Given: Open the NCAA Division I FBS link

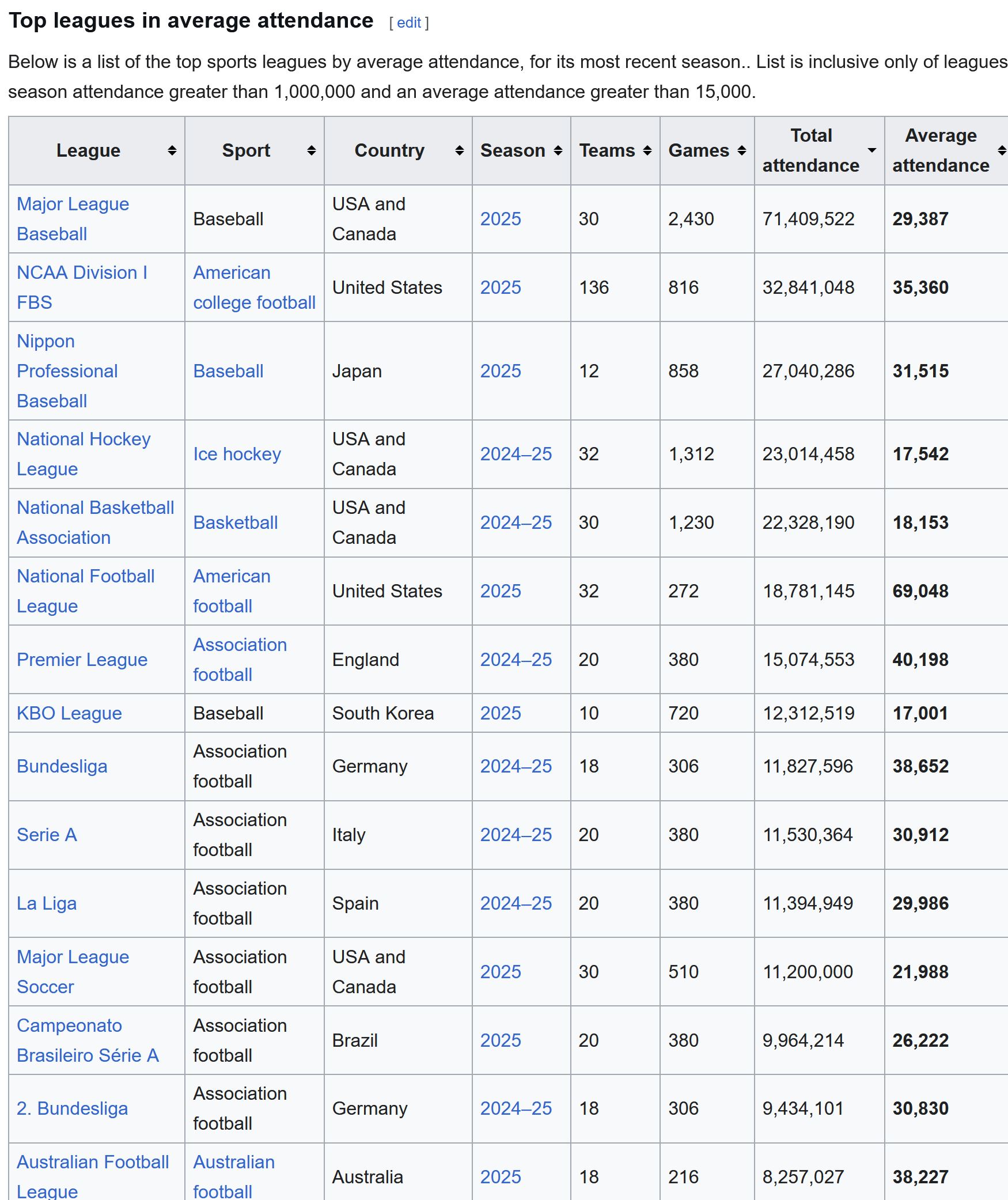Looking at the screenshot, I should pos(82,287).
